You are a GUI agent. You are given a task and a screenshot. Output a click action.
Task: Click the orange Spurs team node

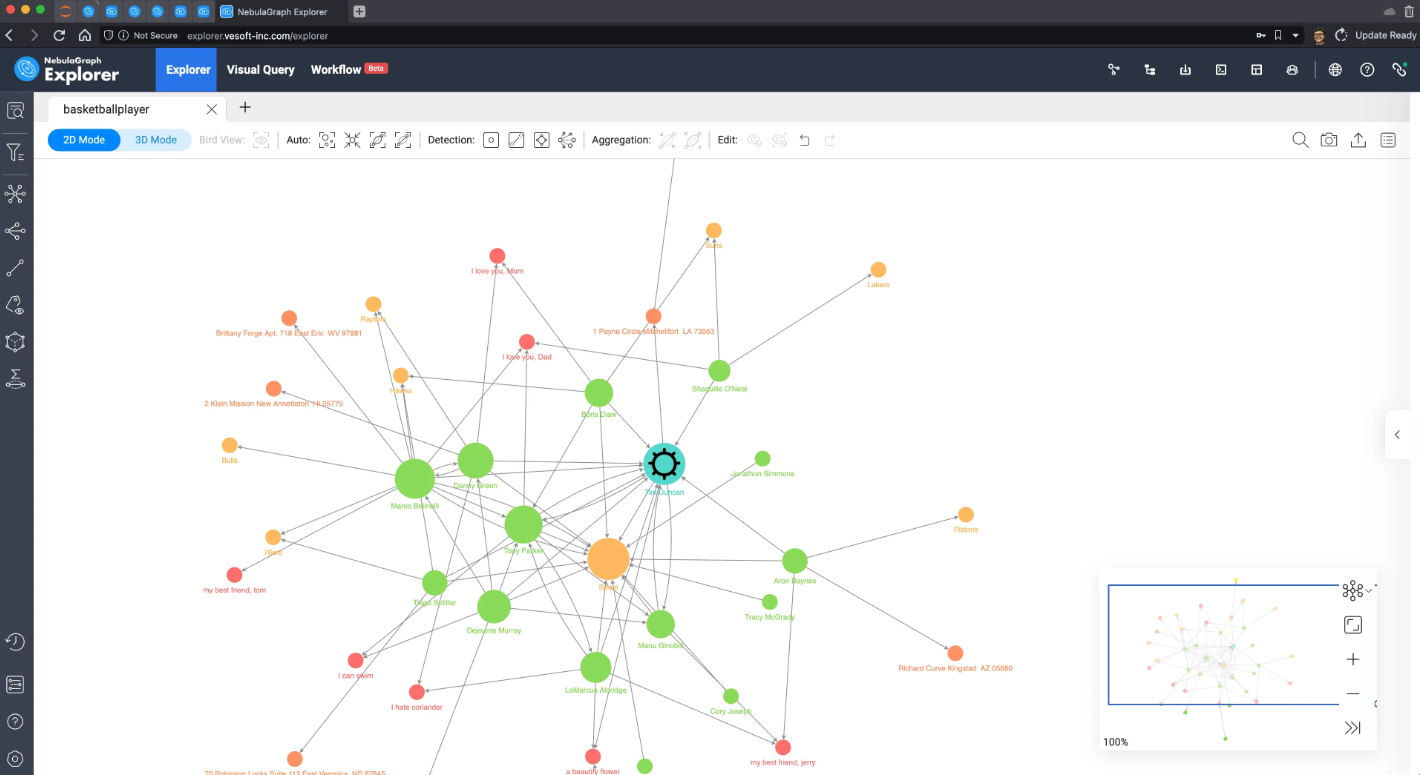click(x=608, y=559)
